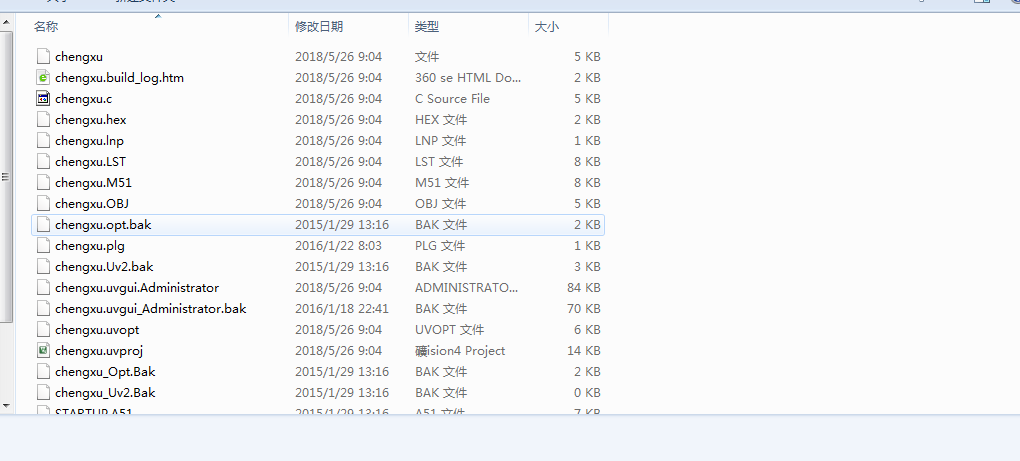This screenshot has height=461, width=1020.
Task: Click the '360 se HTML Do...' type cell
Action: click(x=468, y=77)
